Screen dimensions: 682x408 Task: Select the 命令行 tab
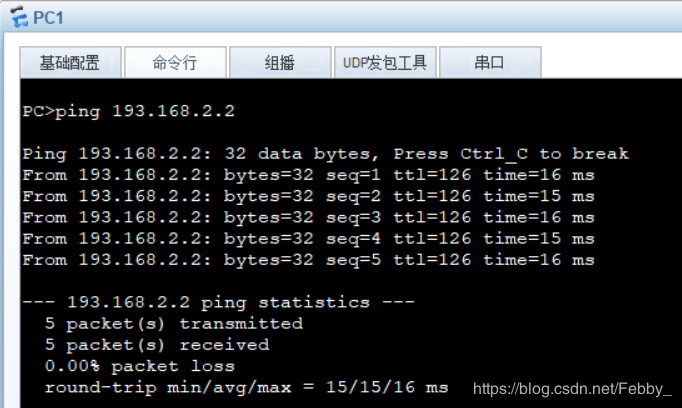click(x=174, y=63)
